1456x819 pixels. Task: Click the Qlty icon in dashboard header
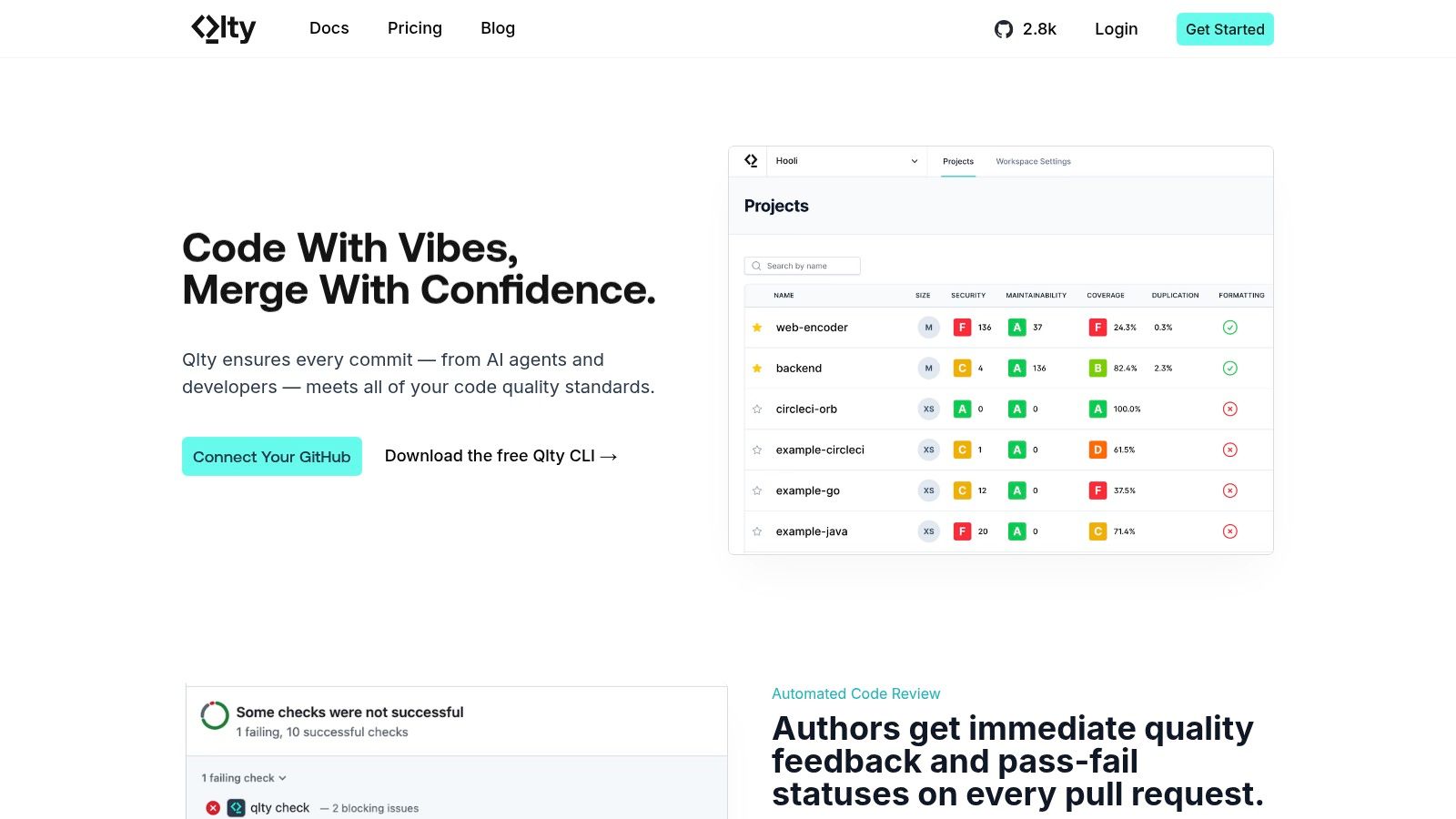[x=751, y=161]
